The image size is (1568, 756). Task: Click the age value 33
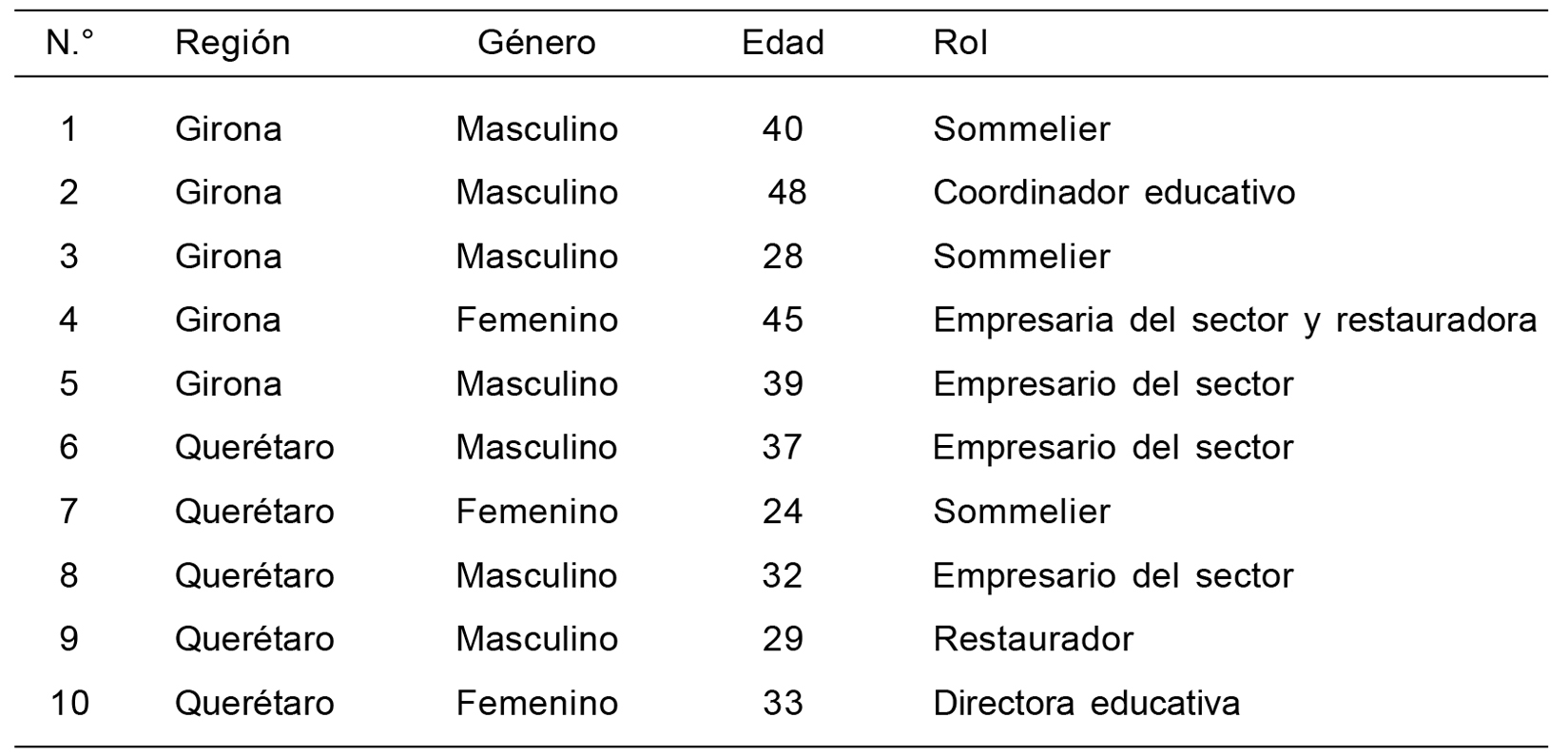(783, 704)
